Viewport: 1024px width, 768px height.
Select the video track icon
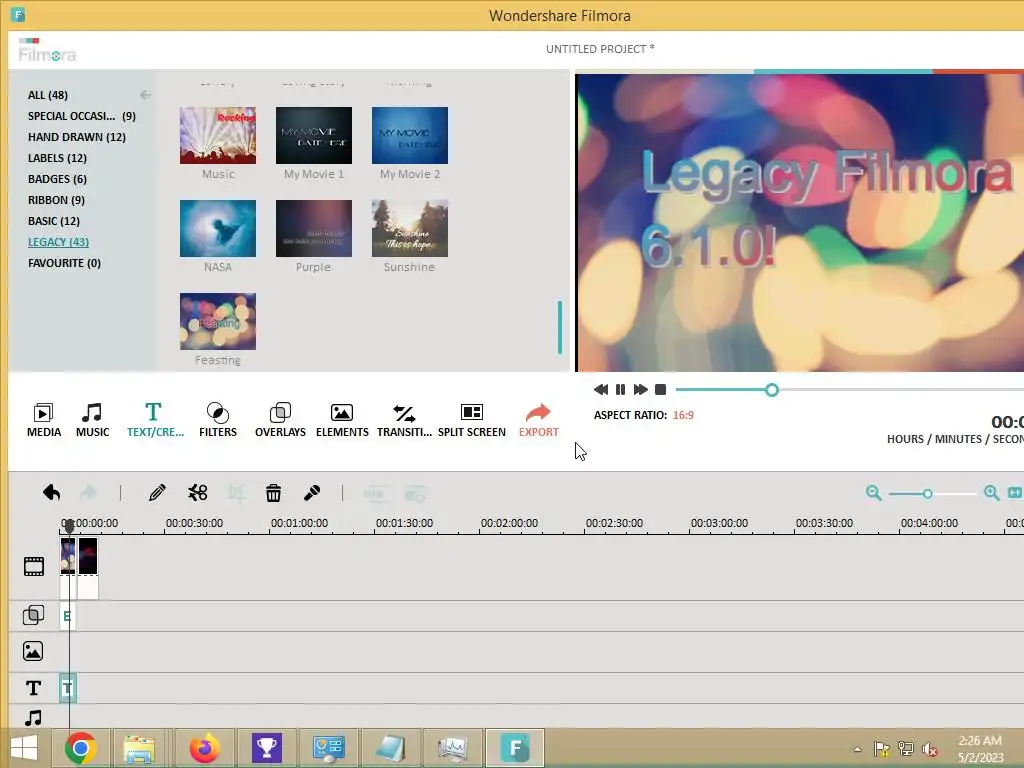34,566
